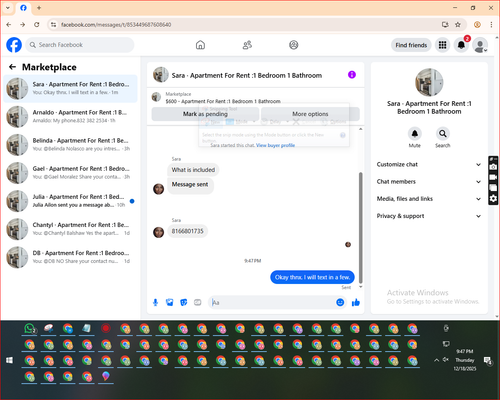Open the emoji picker in the message box

pos(340,302)
